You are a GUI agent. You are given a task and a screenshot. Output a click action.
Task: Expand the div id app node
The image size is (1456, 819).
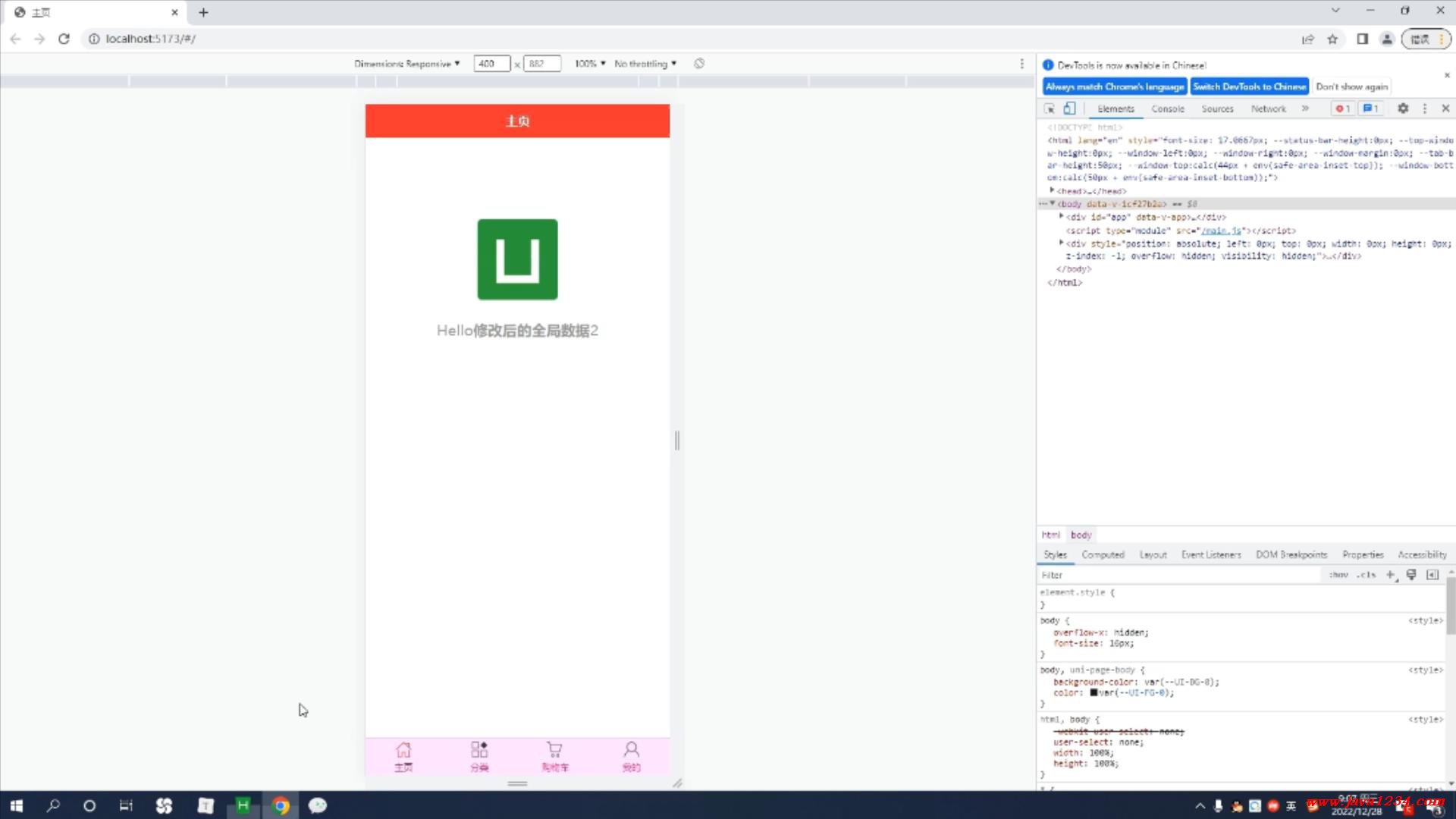1061,217
